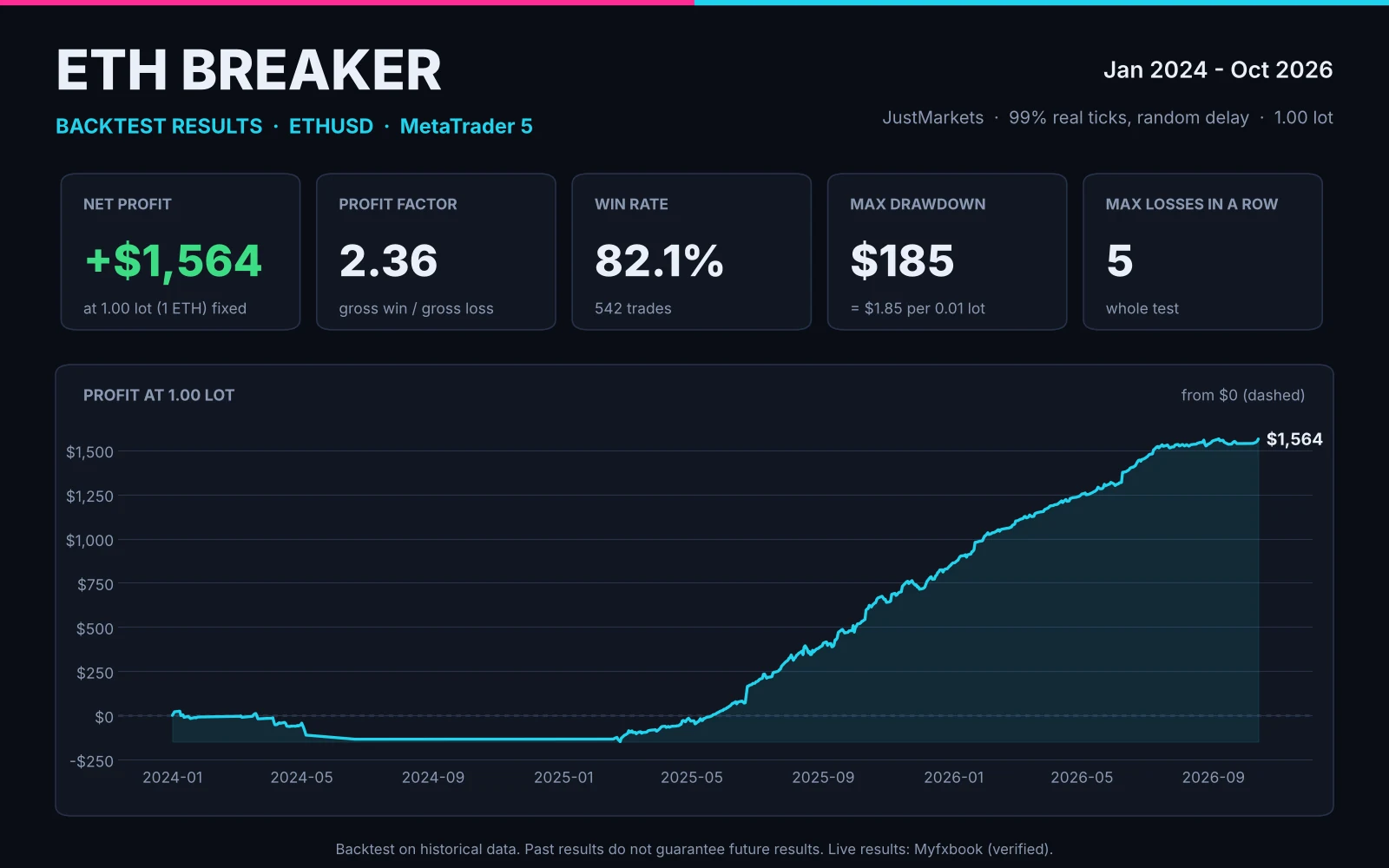Click the +$1,564 net profit value
The height and width of the screenshot is (868, 1389).
[174, 260]
